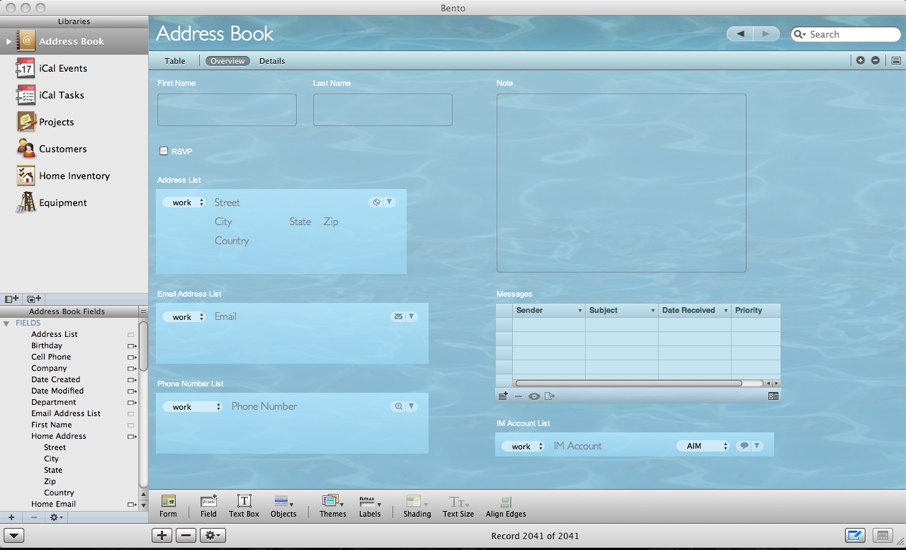The height and width of the screenshot is (550, 906).
Task: Open the work label dropdown in Phone Number List
Action: (x=192, y=407)
